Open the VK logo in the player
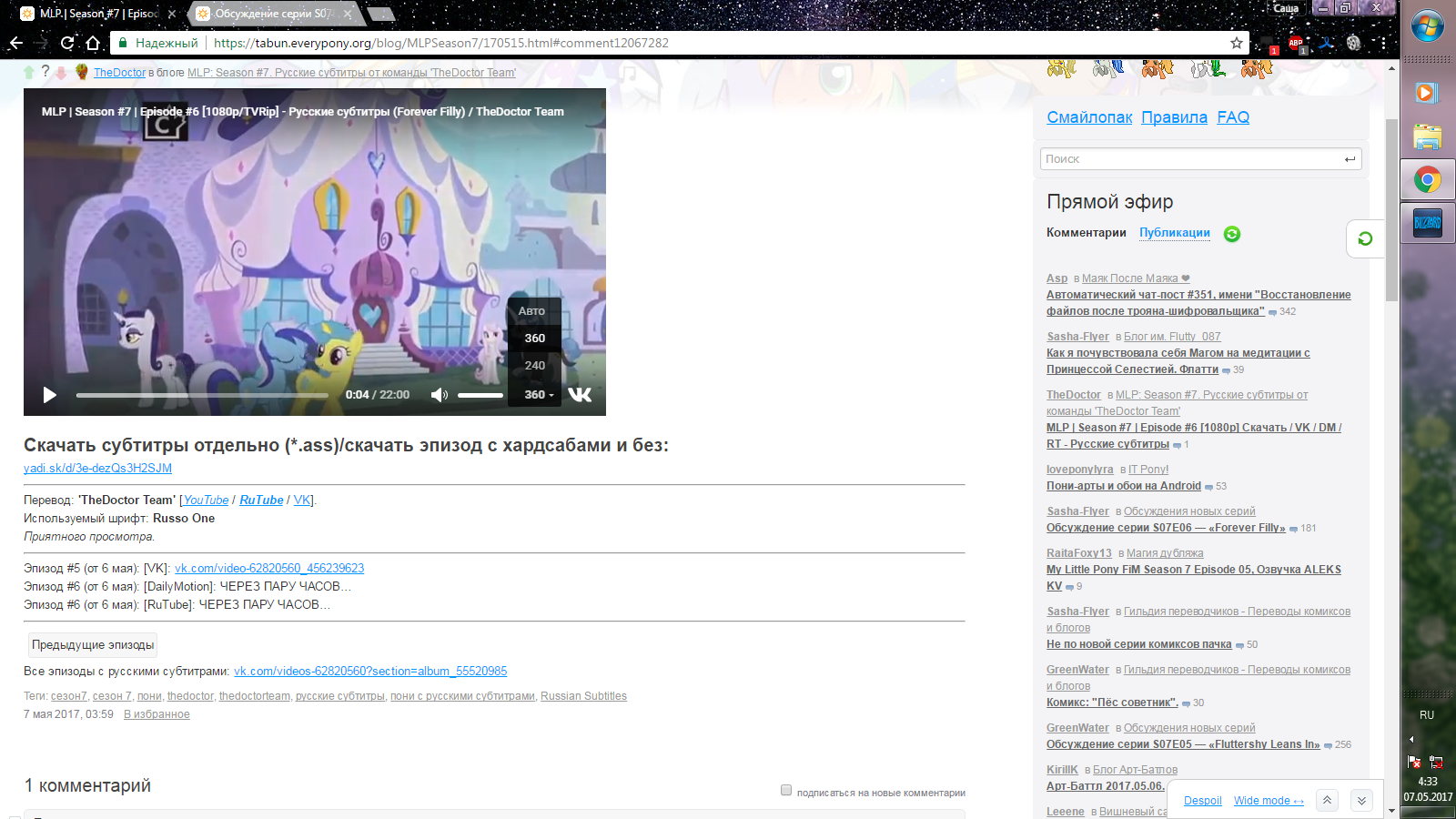1456x819 pixels. pos(580,395)
